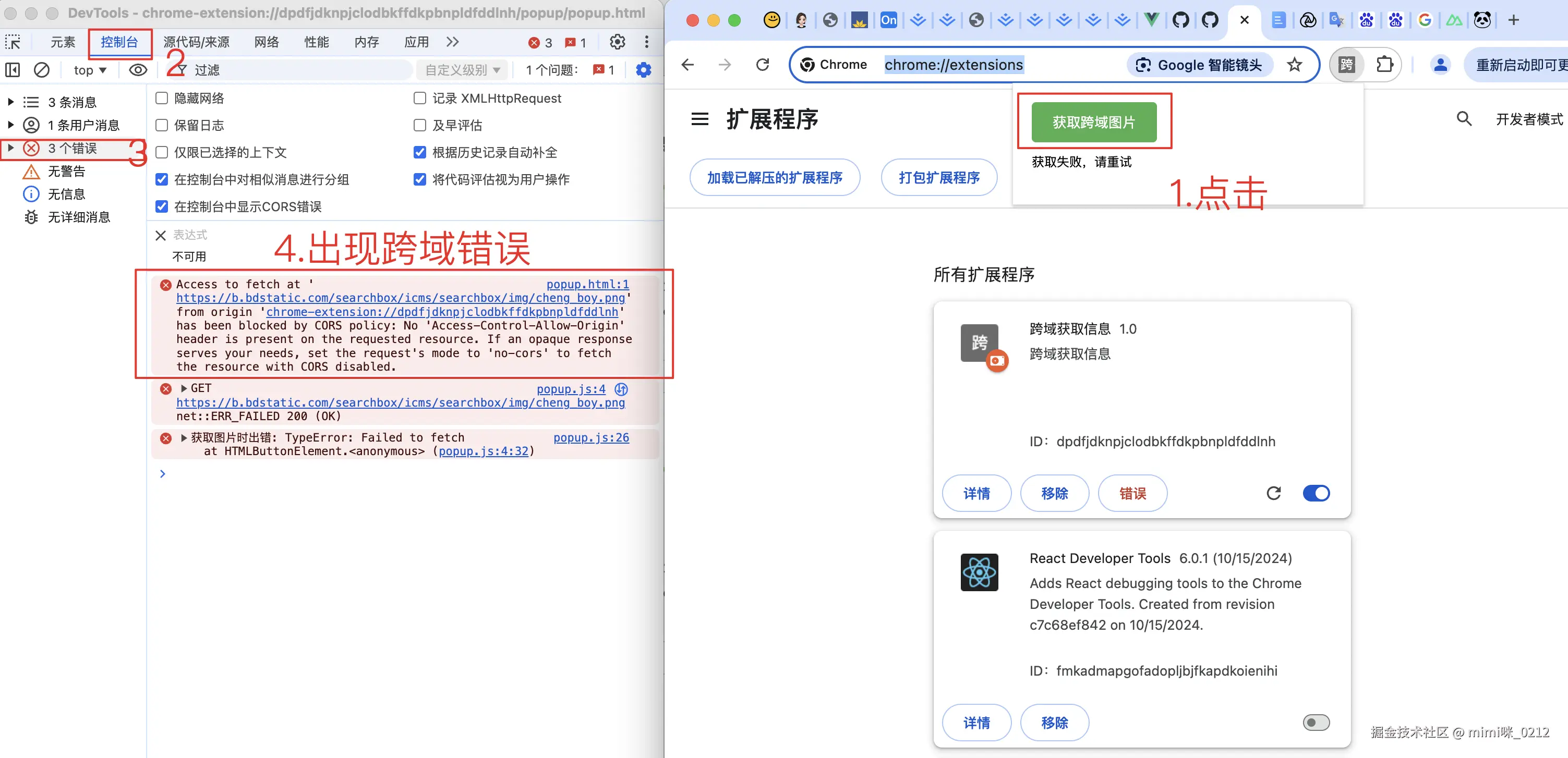1568x758 pixels.
Task: Open the 自定义级别 log level dropdown
Action: point(462,70)
